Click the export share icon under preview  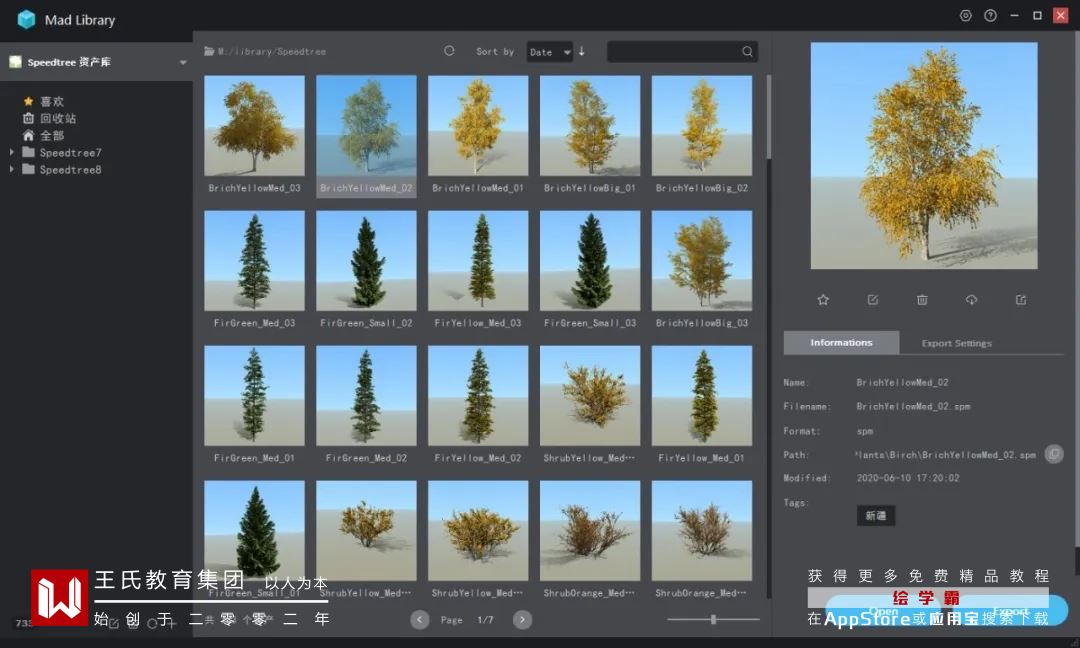[x=1021, y=300]
